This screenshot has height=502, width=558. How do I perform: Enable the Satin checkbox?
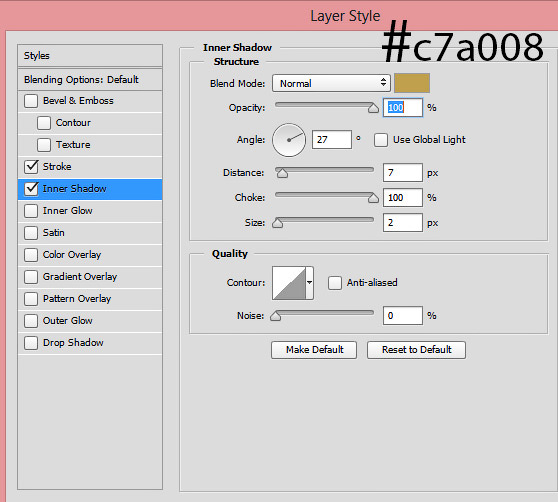(31, 233)
